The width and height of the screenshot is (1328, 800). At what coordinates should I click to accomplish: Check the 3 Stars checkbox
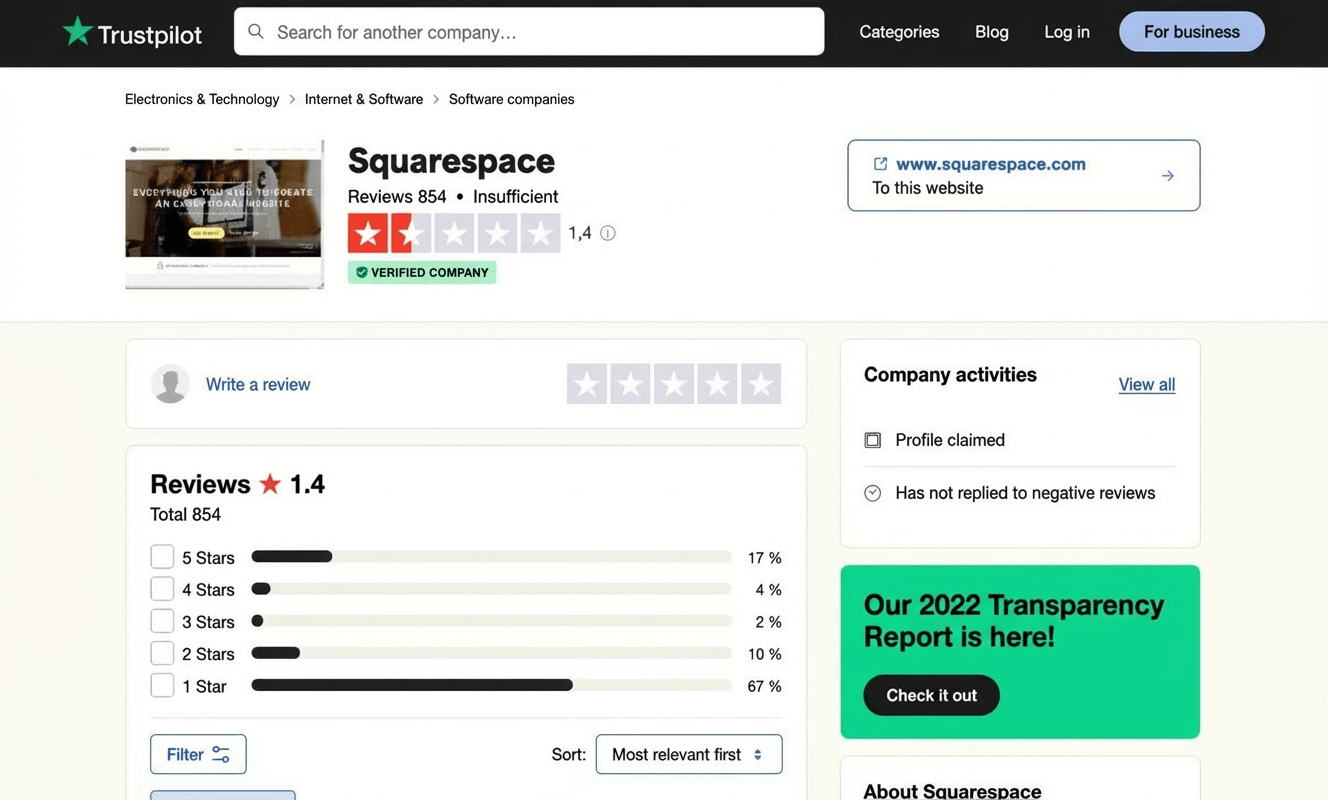[162, 620]
